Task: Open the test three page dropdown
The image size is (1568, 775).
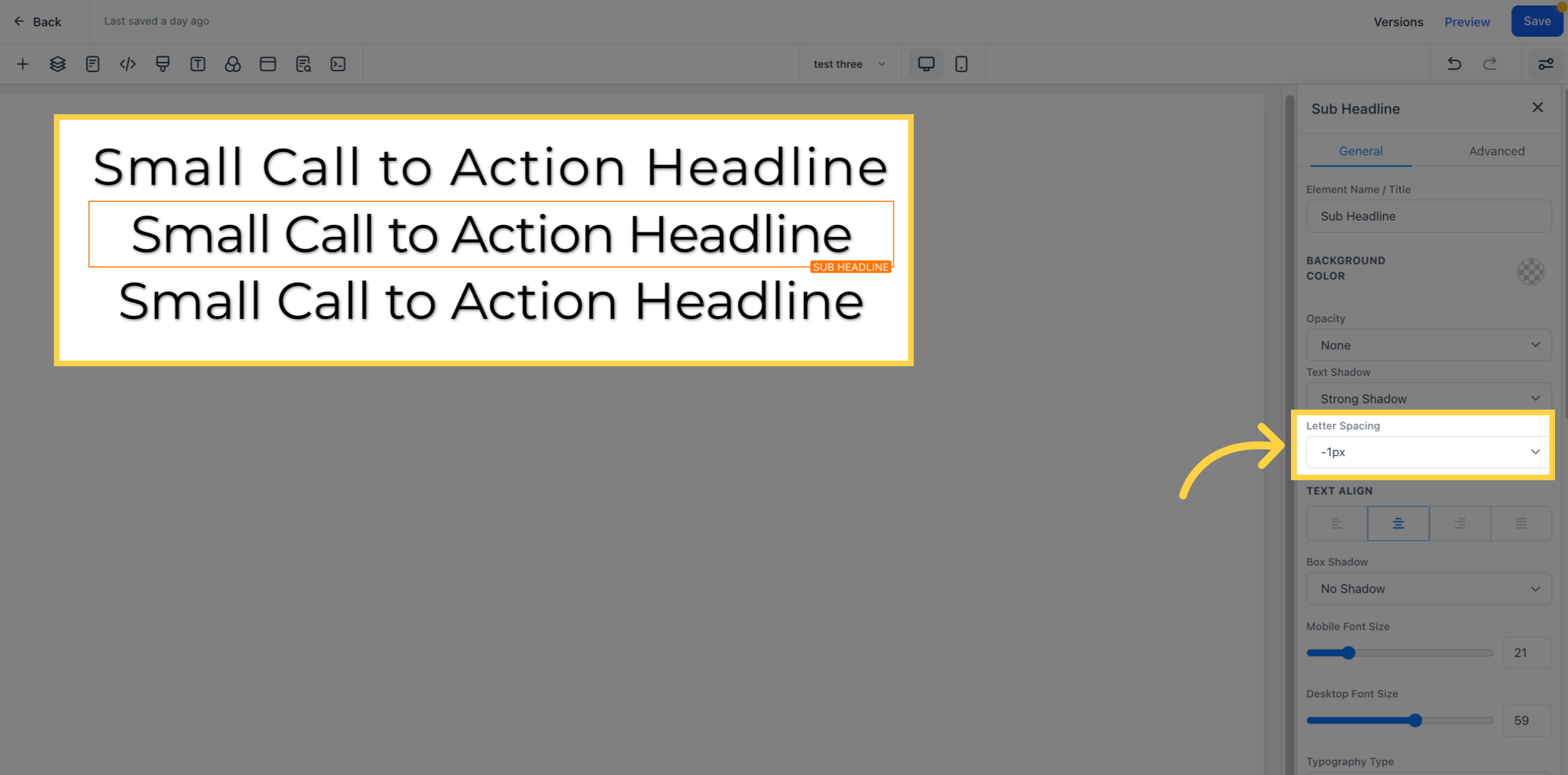Action: click(849, 64)
